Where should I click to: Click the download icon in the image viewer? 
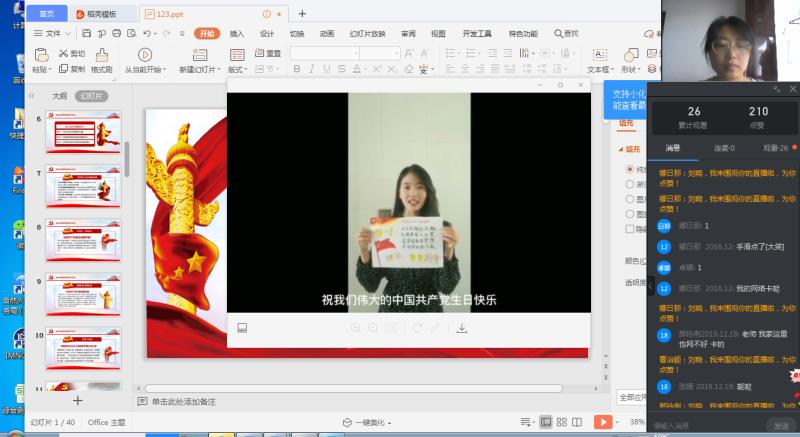pyautogui.click(x=462, y=328)
